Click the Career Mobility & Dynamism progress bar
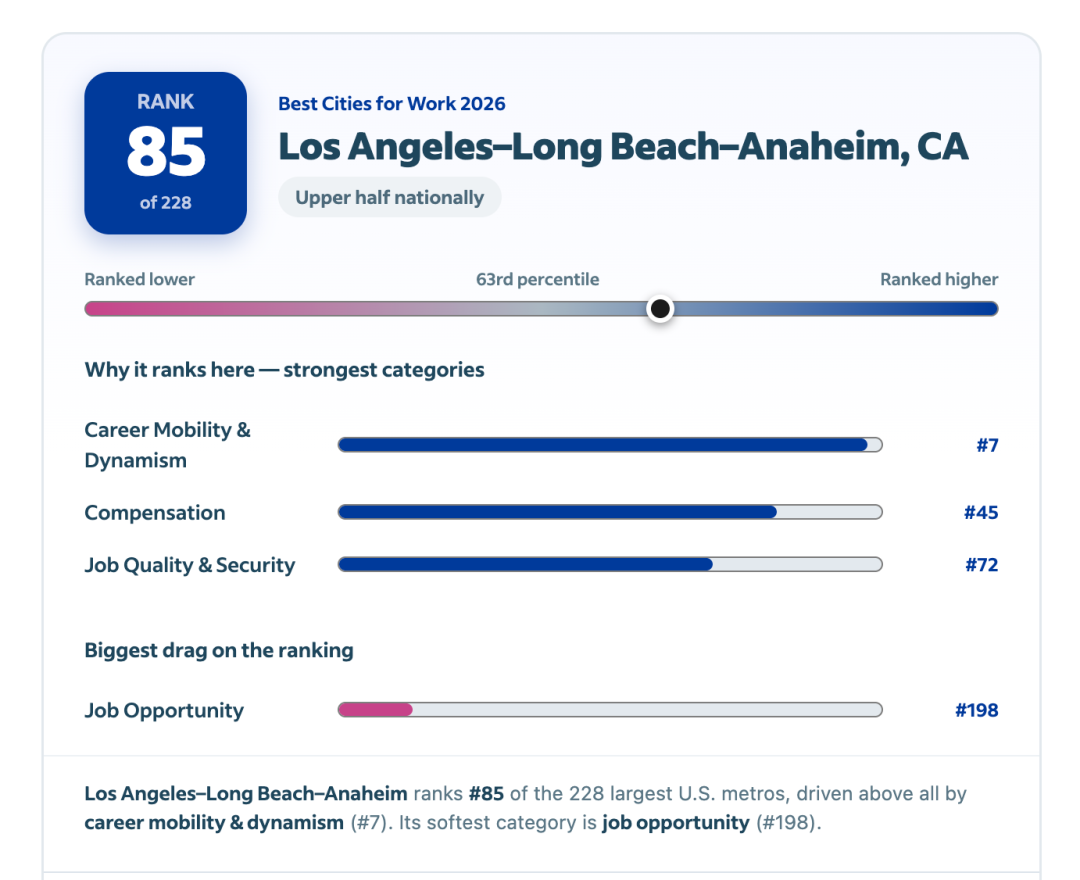 [610, 445]
